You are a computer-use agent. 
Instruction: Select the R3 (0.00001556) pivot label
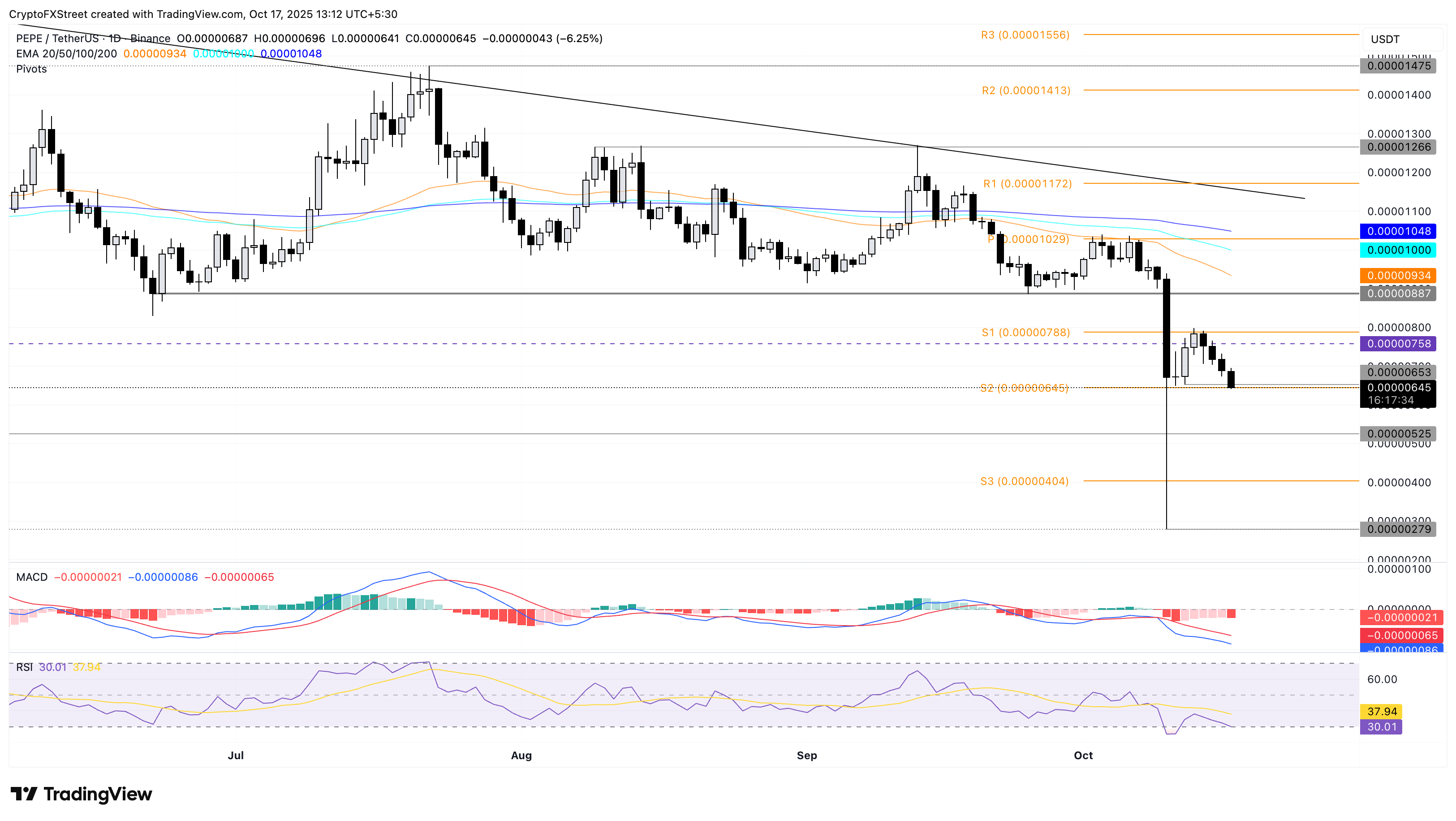pos(1025,35)
